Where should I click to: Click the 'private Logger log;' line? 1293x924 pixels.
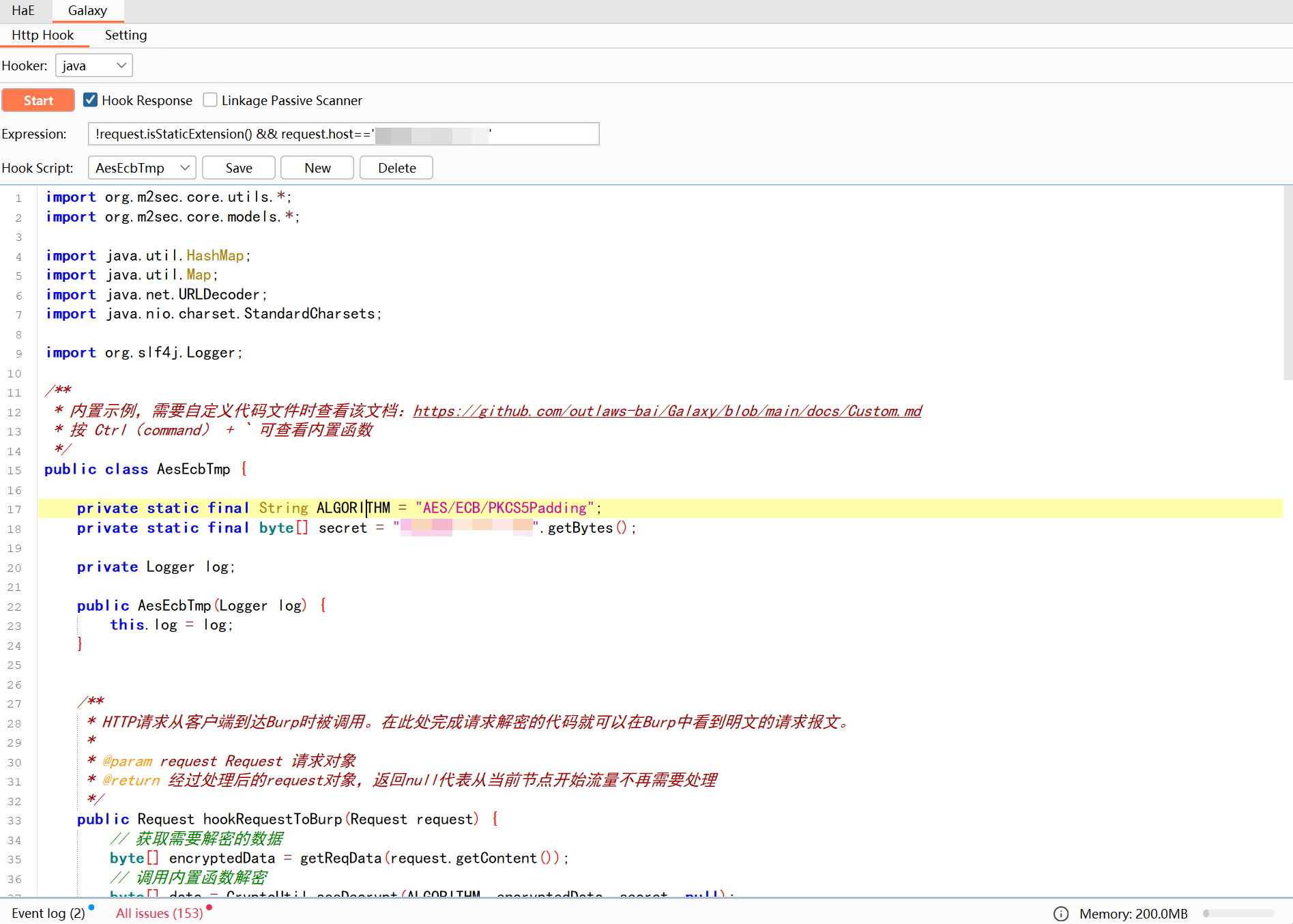156,567
